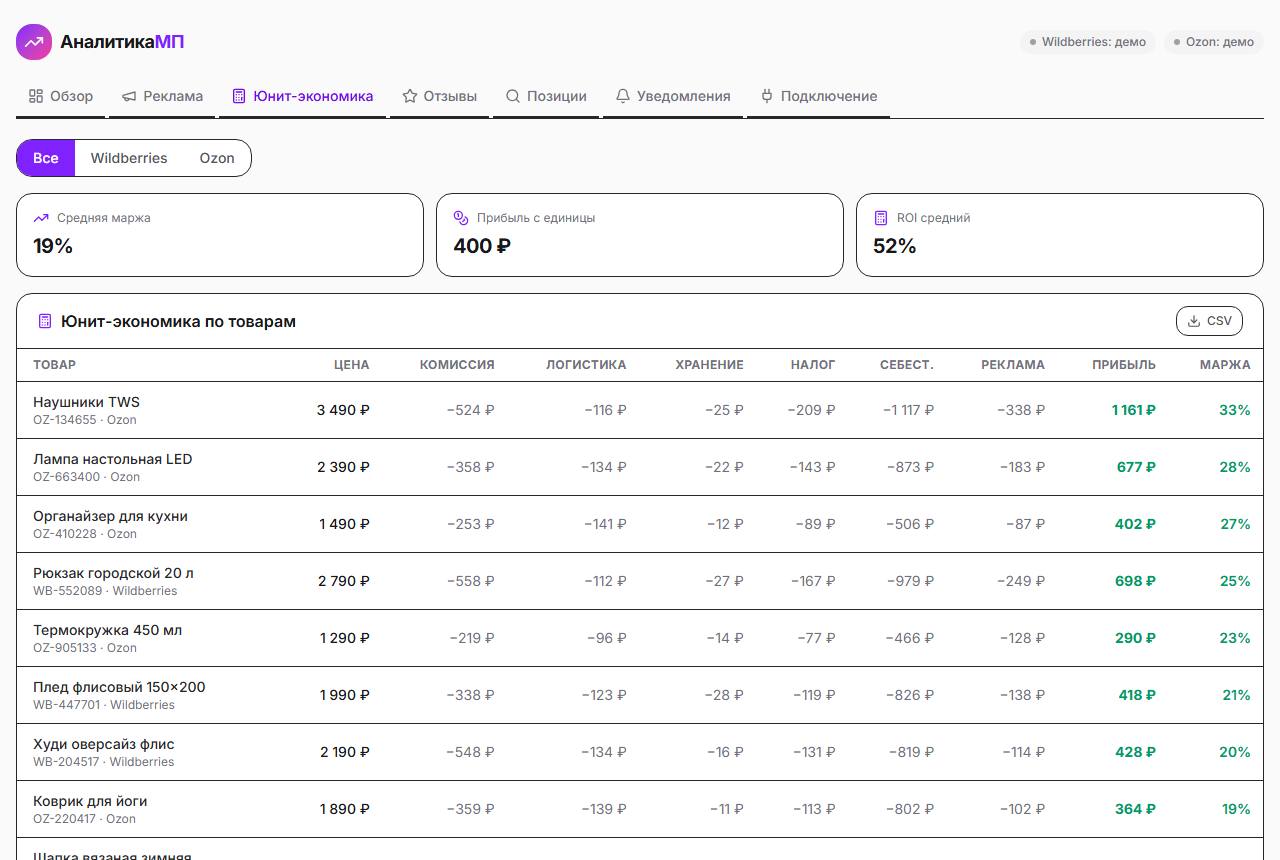Click the −139 ₽ logistics of Коврик для йоги
1280x860 pixels.
pyautogui.click(x=604, y=809)
